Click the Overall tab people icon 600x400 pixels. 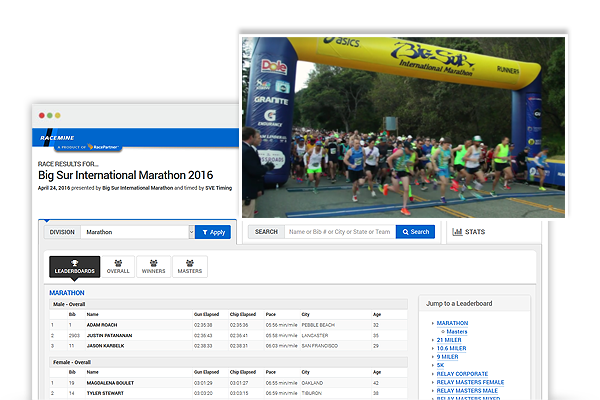[118, 263]
